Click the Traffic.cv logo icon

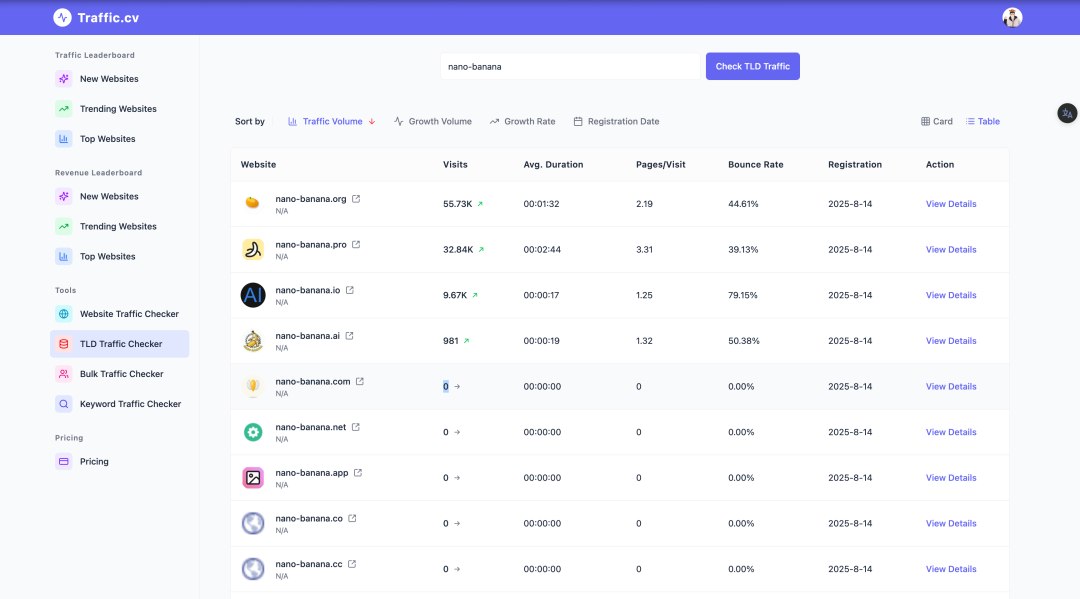tap(63, 17)
